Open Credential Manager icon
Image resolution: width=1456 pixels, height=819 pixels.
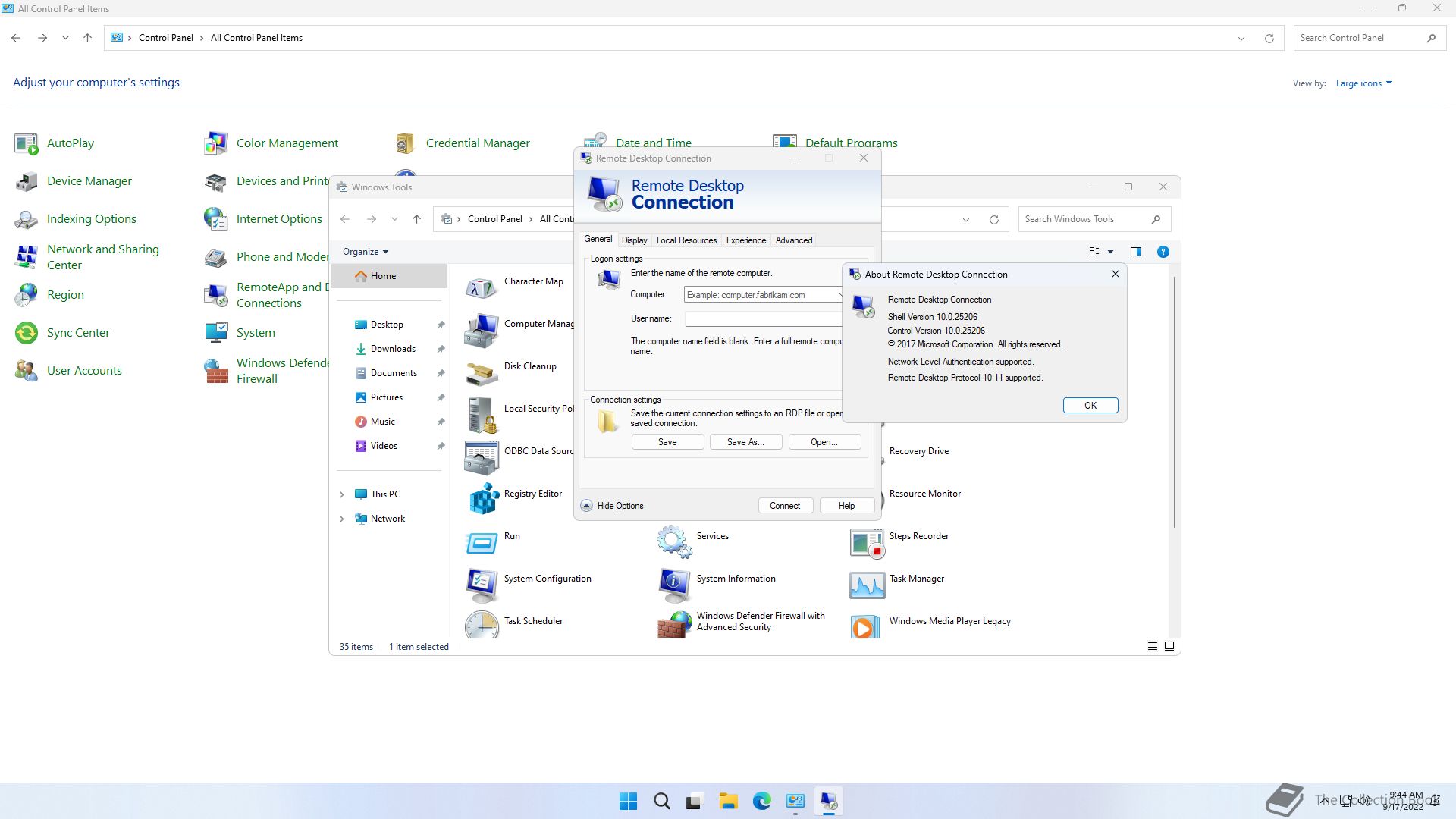(x=406, y=143)
